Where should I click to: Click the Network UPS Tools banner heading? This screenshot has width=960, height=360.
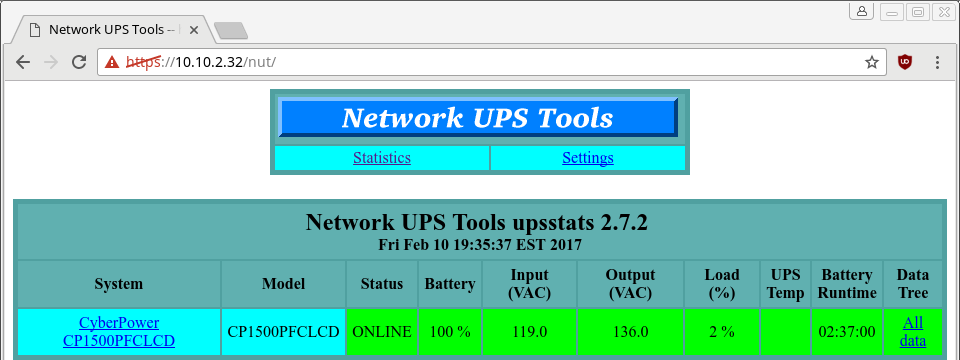[x=478, y=117]
